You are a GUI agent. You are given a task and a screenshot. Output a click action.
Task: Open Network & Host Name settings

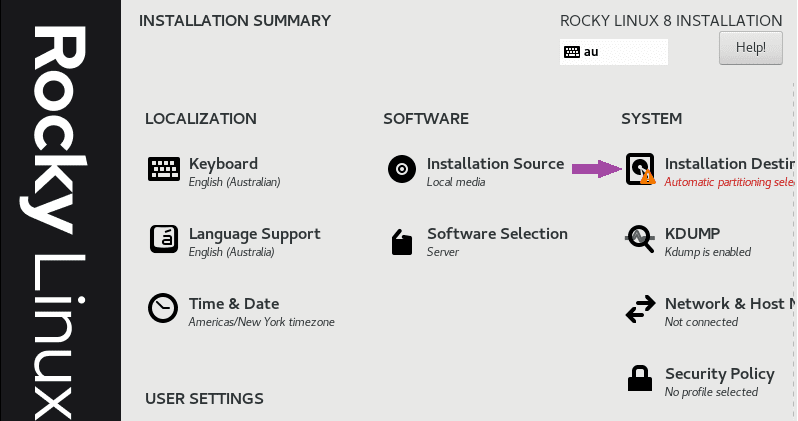[729, 304]
